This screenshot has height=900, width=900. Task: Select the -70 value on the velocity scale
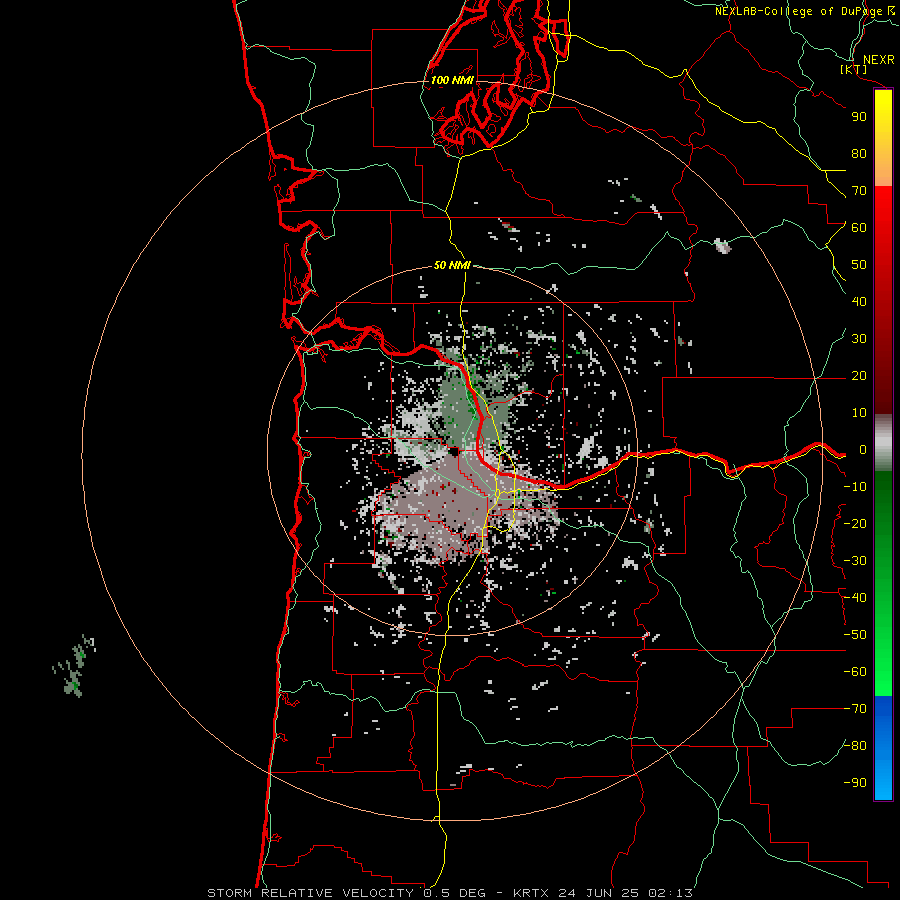[855, 709]
